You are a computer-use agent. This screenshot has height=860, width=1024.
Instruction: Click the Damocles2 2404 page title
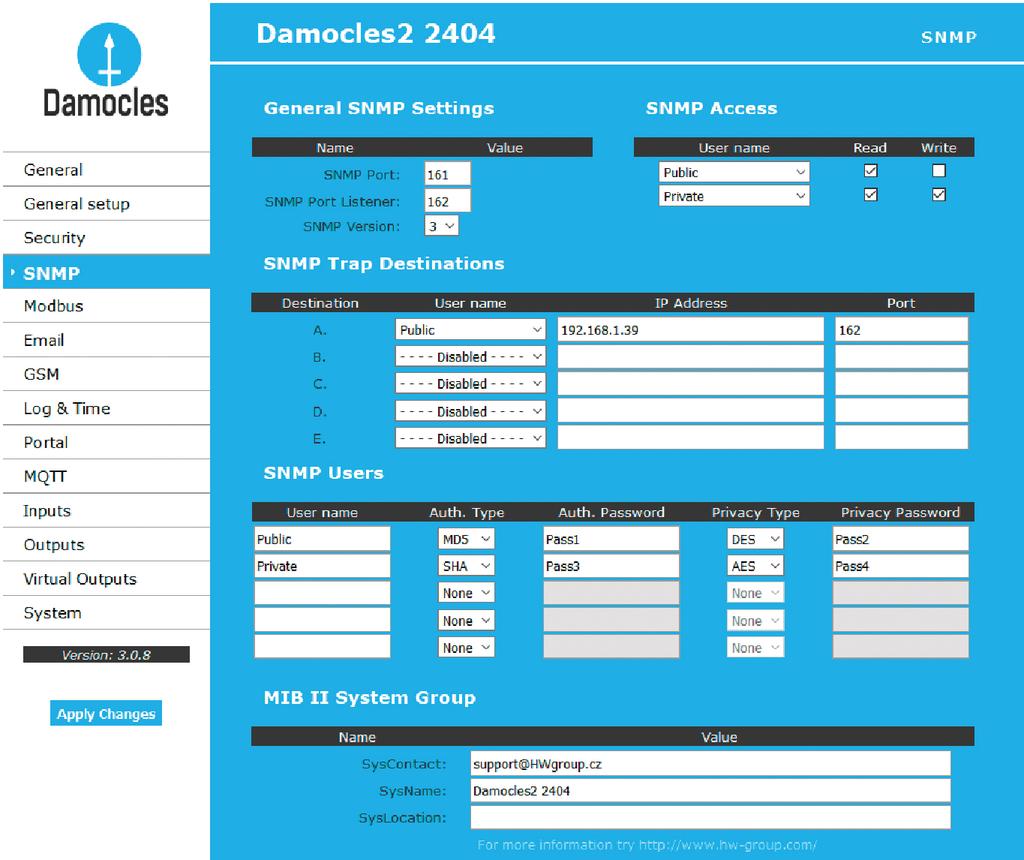pos(376,33)
